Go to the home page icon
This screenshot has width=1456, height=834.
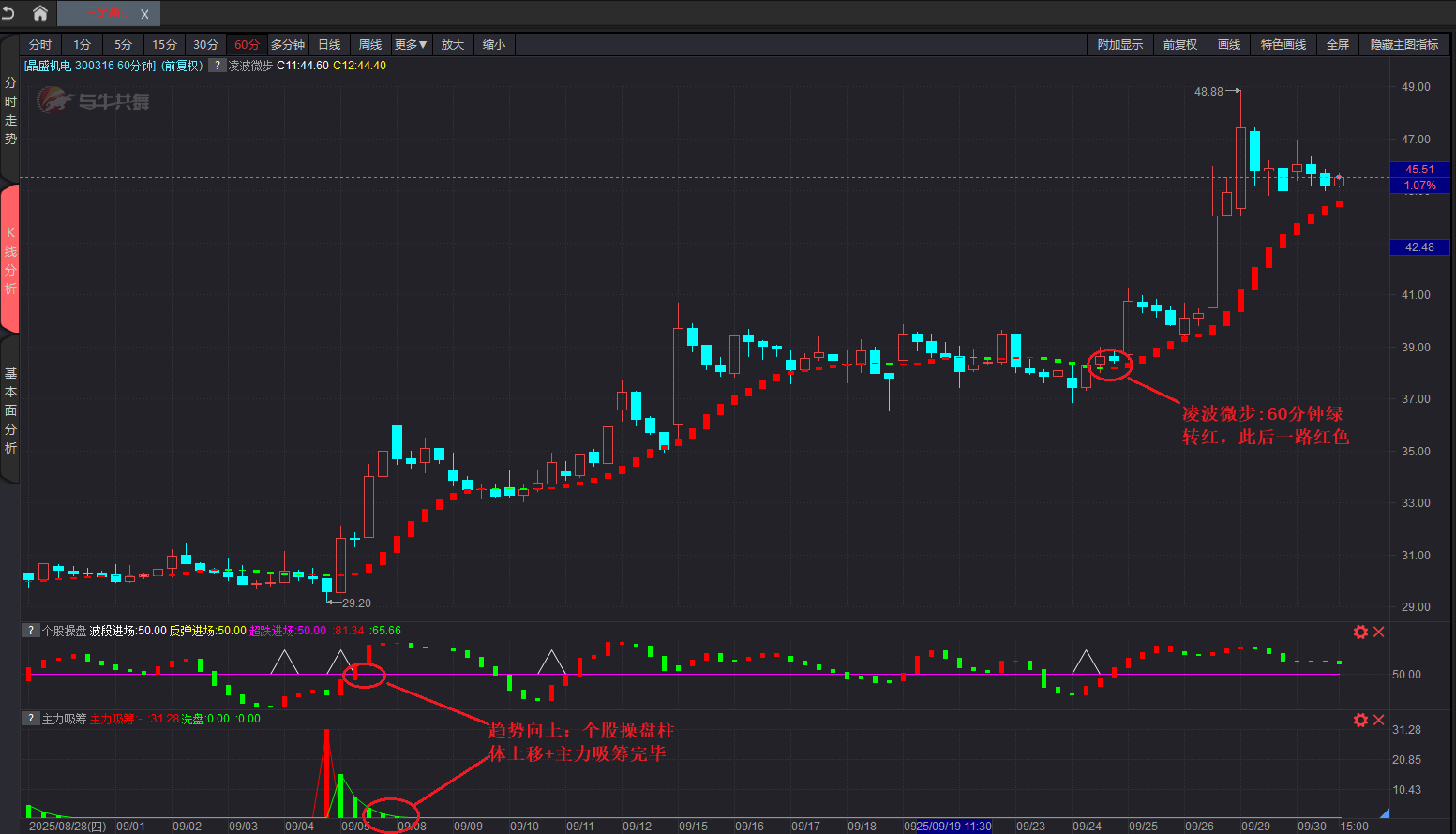click(40, 13)
